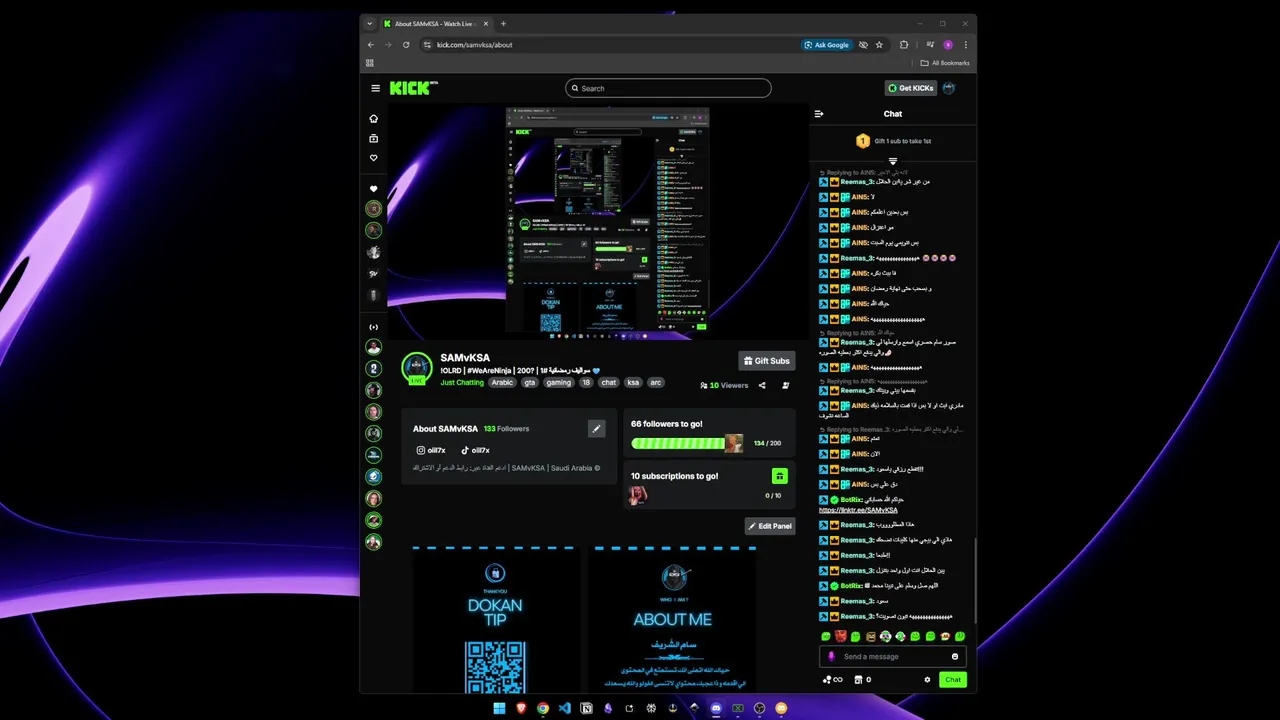Screen dimensions: 1280x720
Task: Open Brave browser from taskbar
Action: [521, 708]
